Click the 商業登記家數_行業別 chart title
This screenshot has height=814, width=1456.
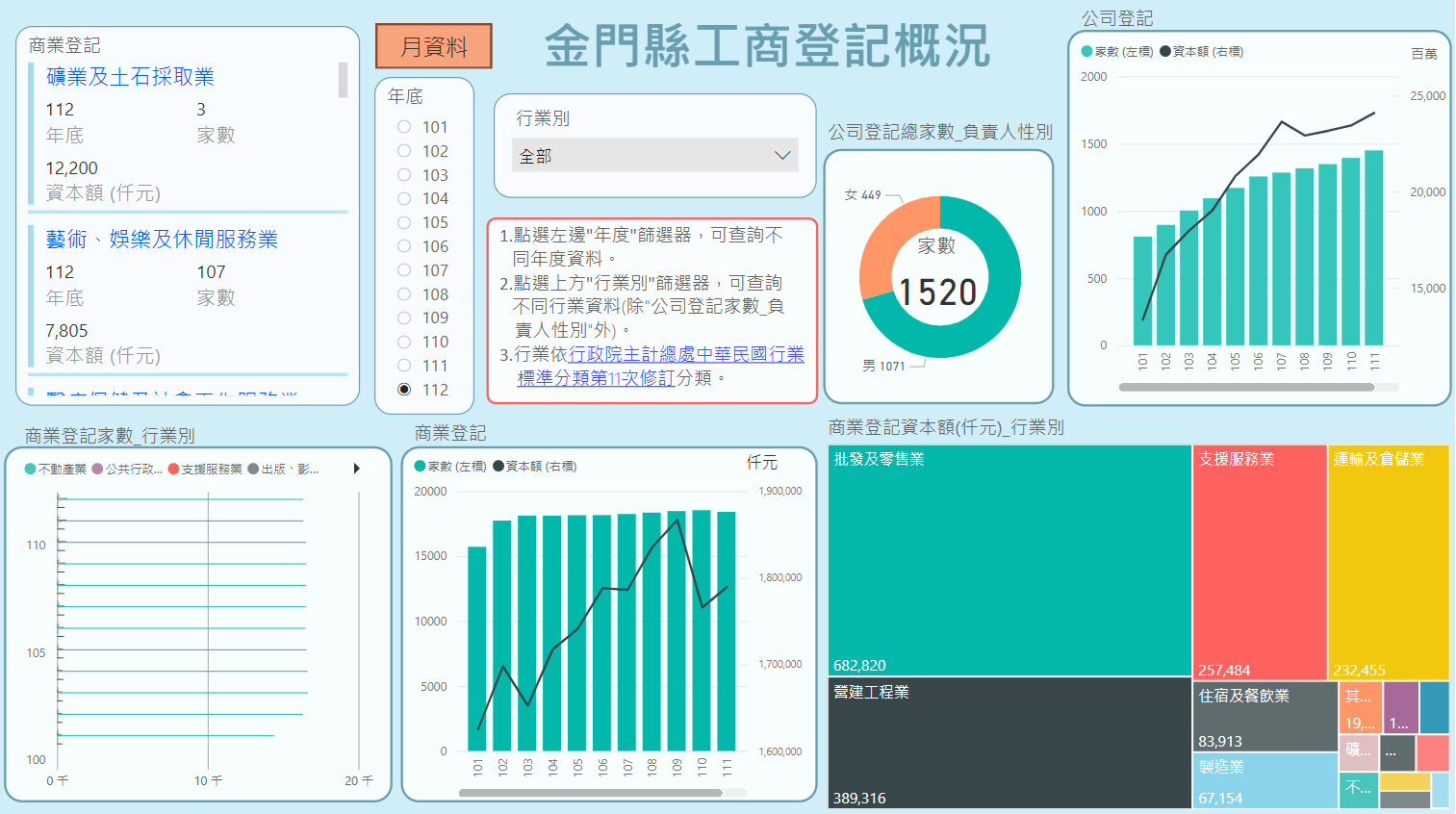click(110, 436)
